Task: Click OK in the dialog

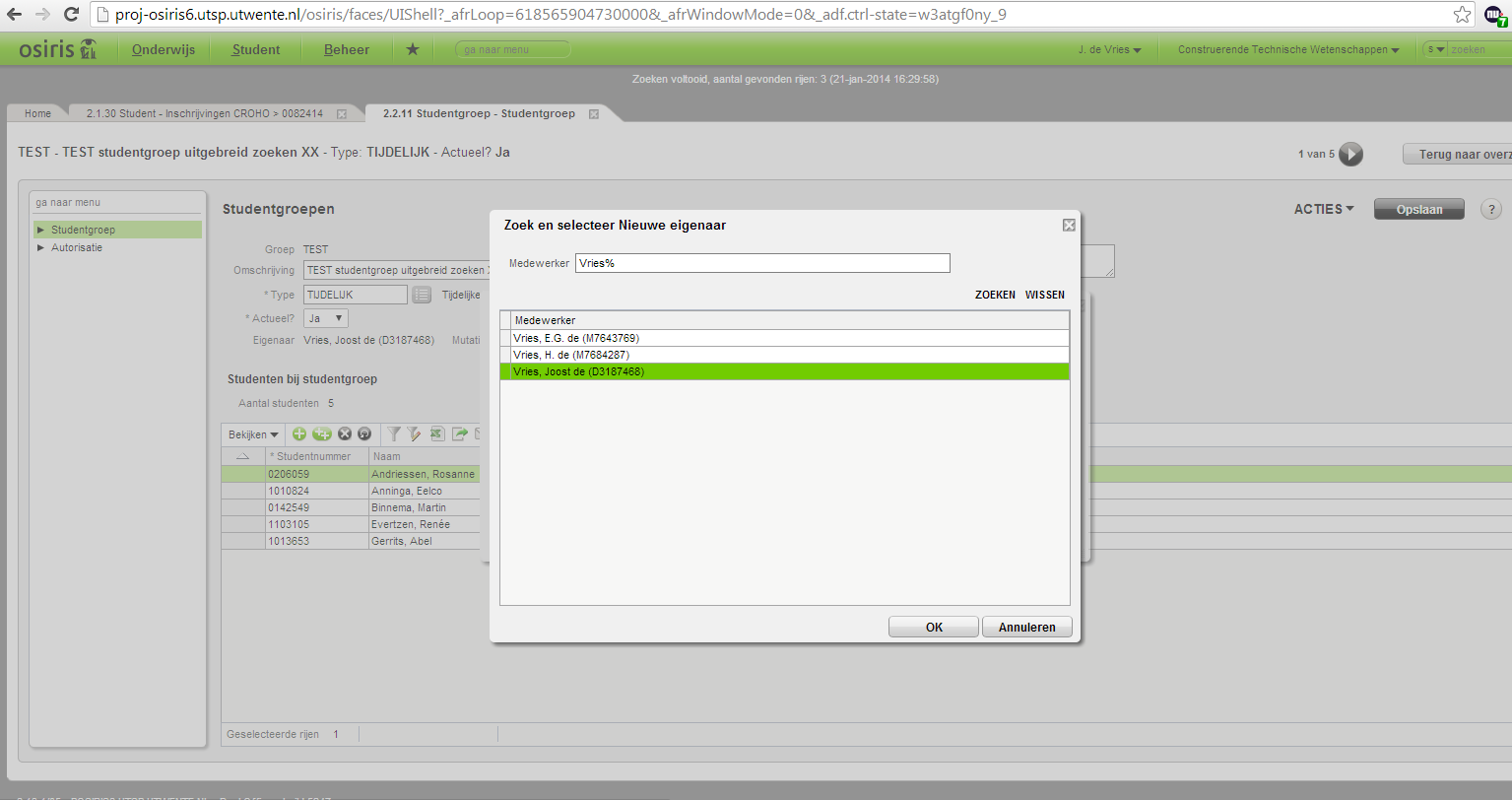Action: pos(934,628)
